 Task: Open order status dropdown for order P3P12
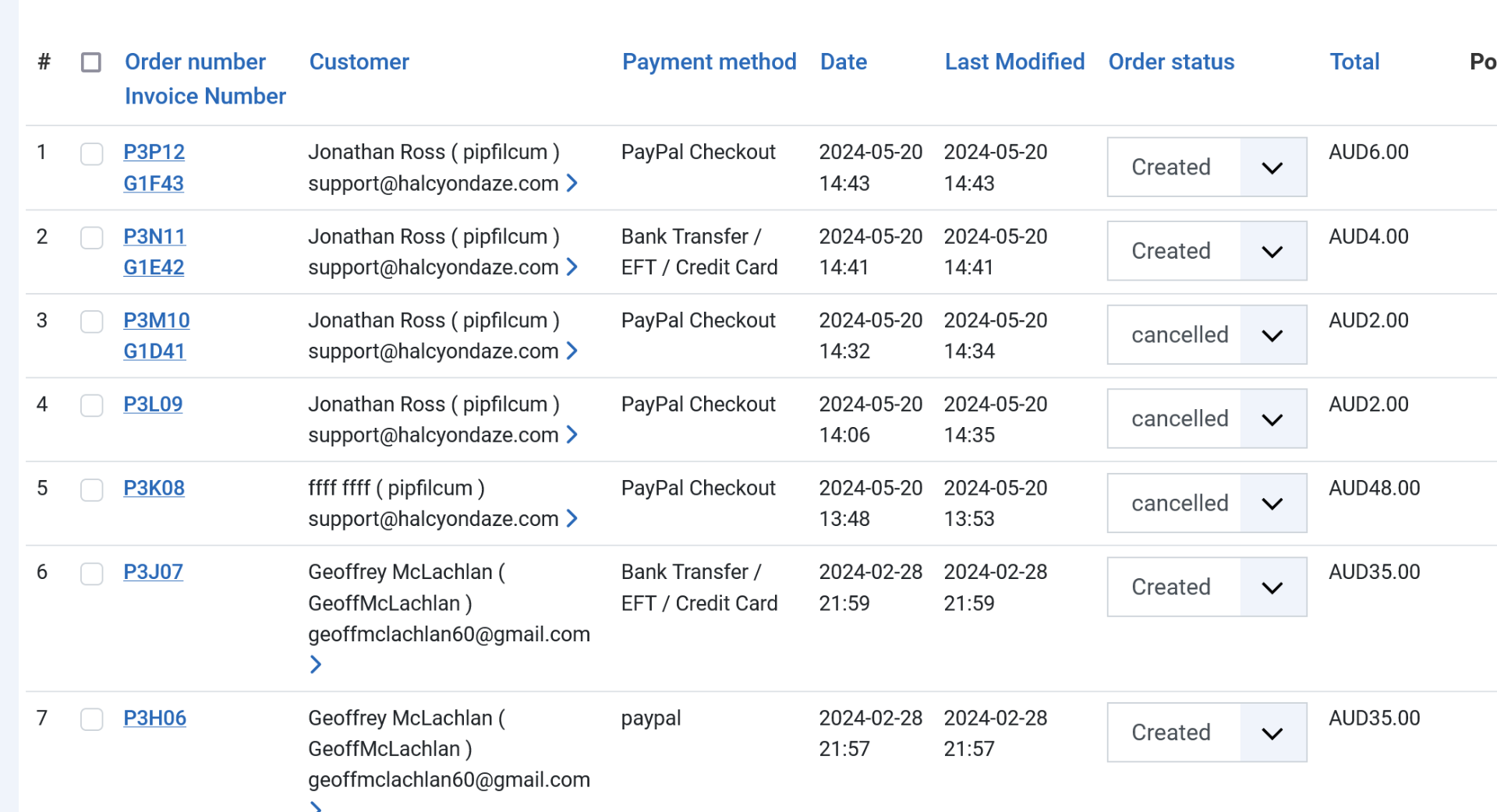click(1206, 168)
